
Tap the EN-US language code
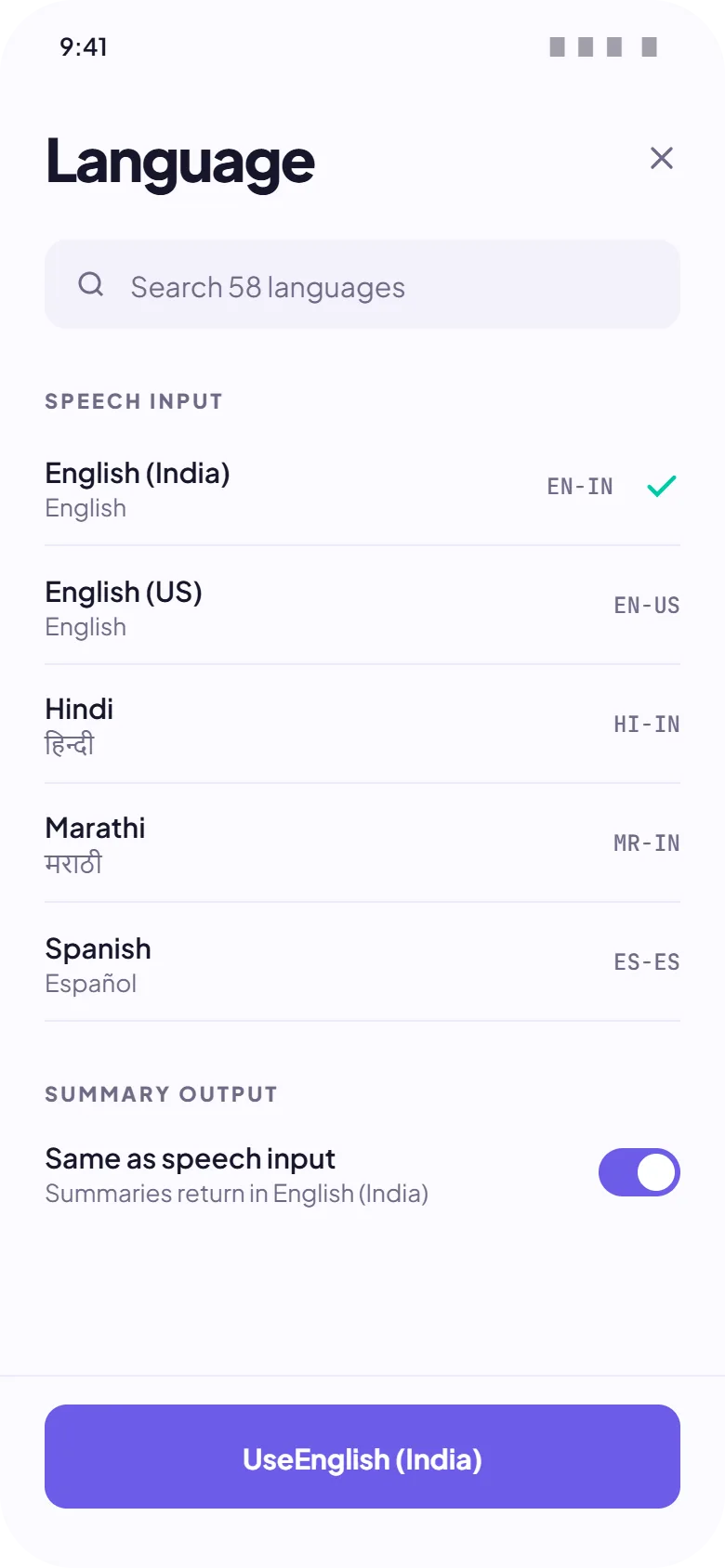[647, 606]
